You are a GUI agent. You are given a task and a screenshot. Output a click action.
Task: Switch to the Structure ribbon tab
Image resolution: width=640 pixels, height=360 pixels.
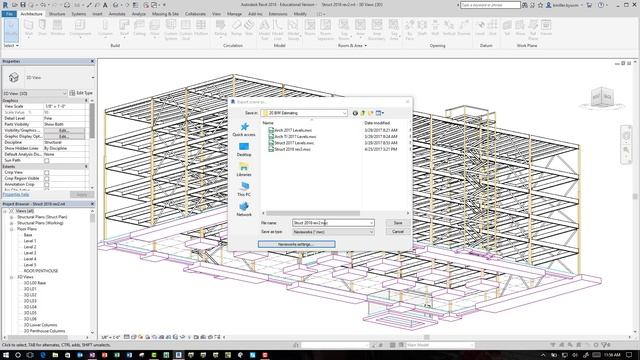coord(57,14)
